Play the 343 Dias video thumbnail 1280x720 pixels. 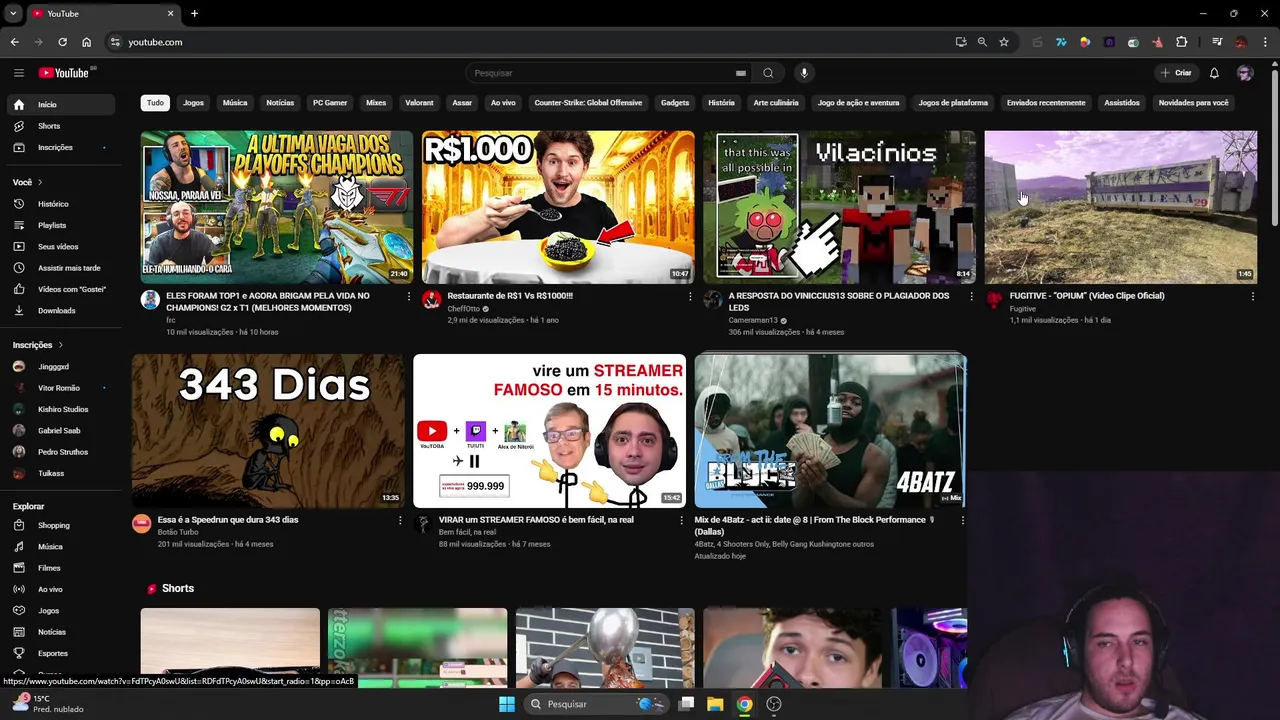(268, 431)
